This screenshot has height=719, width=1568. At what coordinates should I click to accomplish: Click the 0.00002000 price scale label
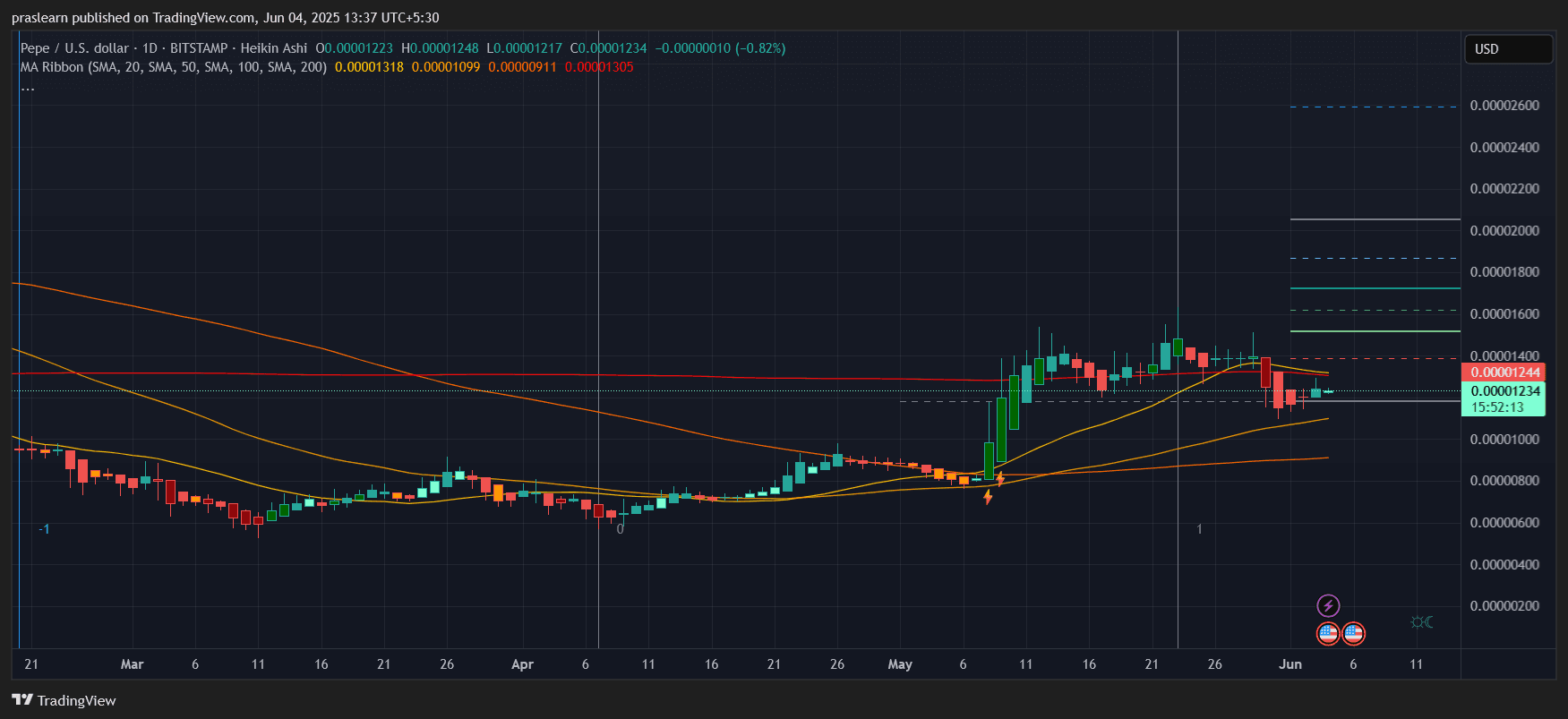point(1504,231)
